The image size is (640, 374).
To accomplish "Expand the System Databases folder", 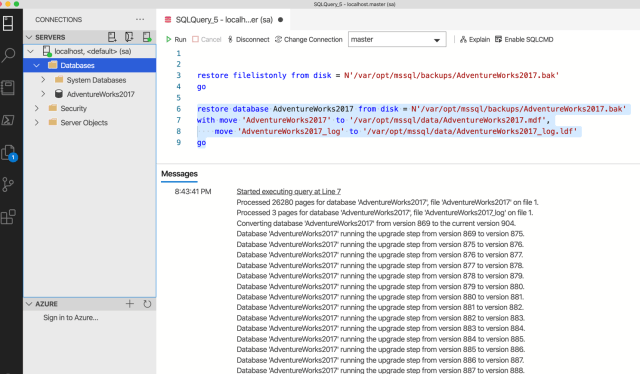I will point(43,80).
